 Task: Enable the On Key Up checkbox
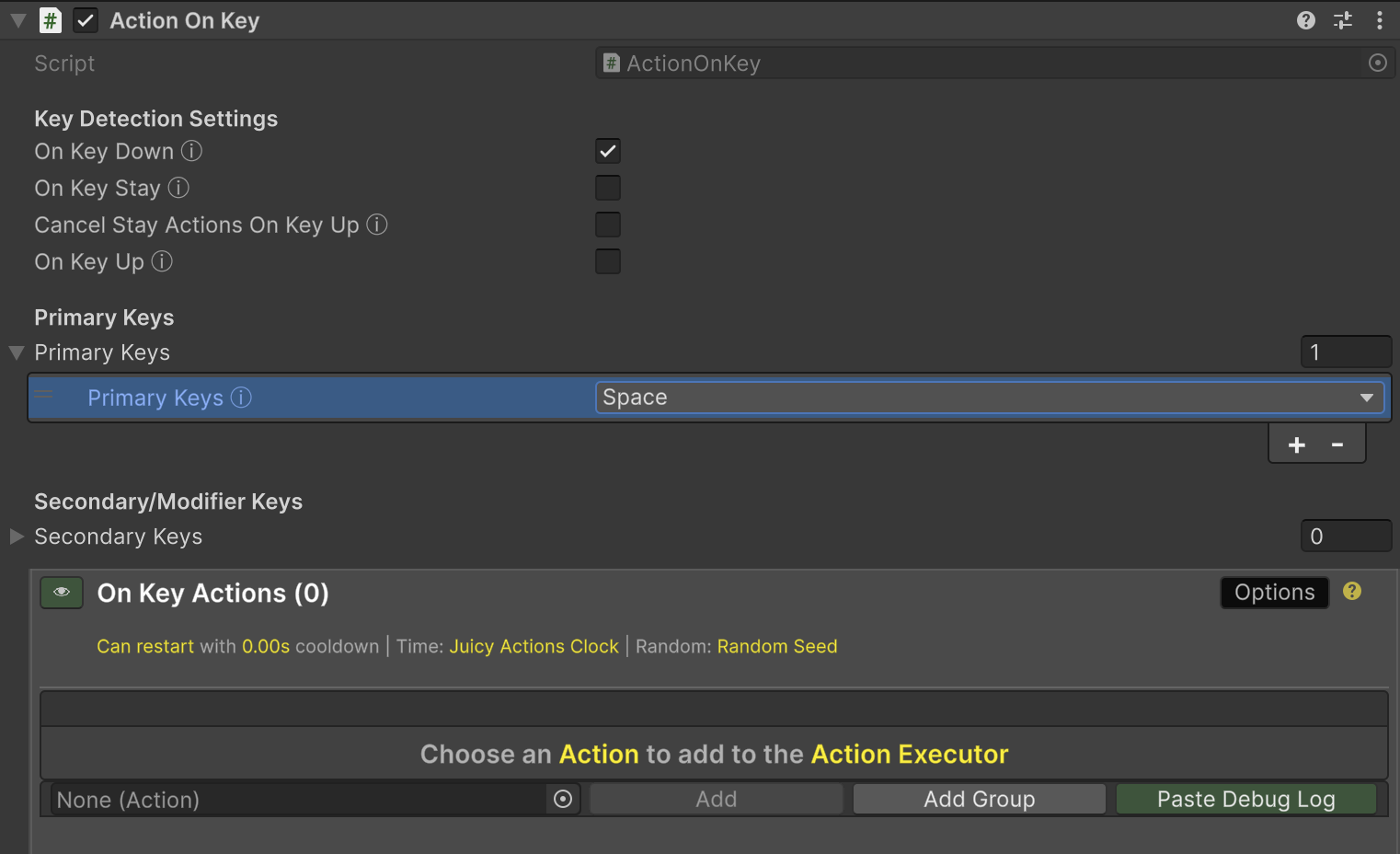pyautogui.click(x=608, y=261)
